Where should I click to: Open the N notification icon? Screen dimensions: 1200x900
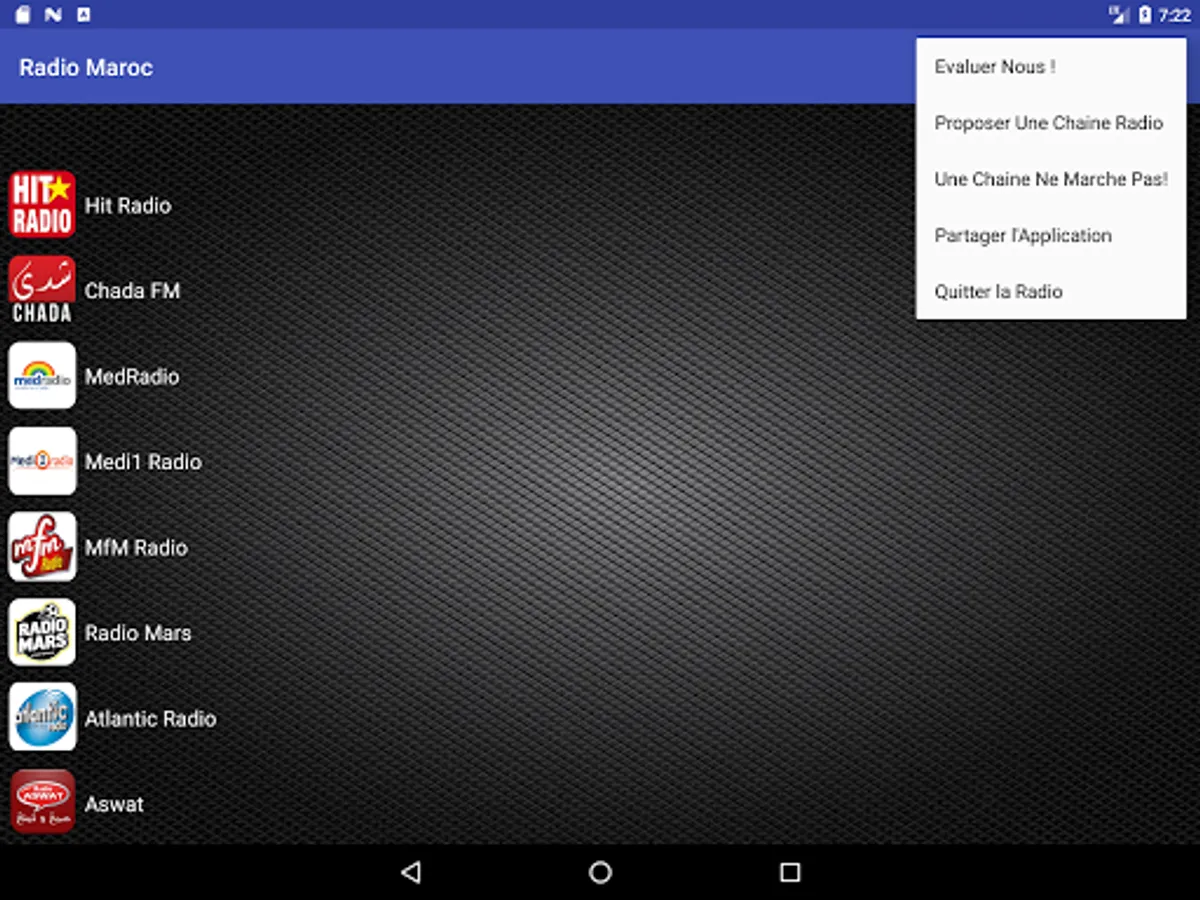point(53,14)
